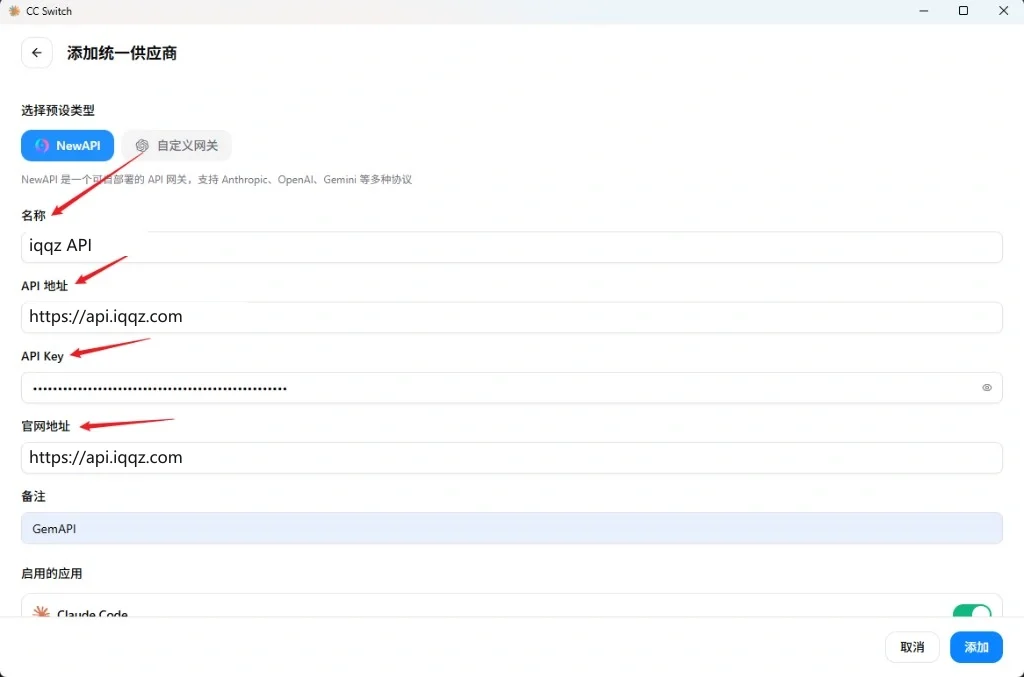Image resolution: width=1024 pixels, height=677 pixels.
Task: Click the 名称 field containing iqqz API
Action: [x=511, y=247]
